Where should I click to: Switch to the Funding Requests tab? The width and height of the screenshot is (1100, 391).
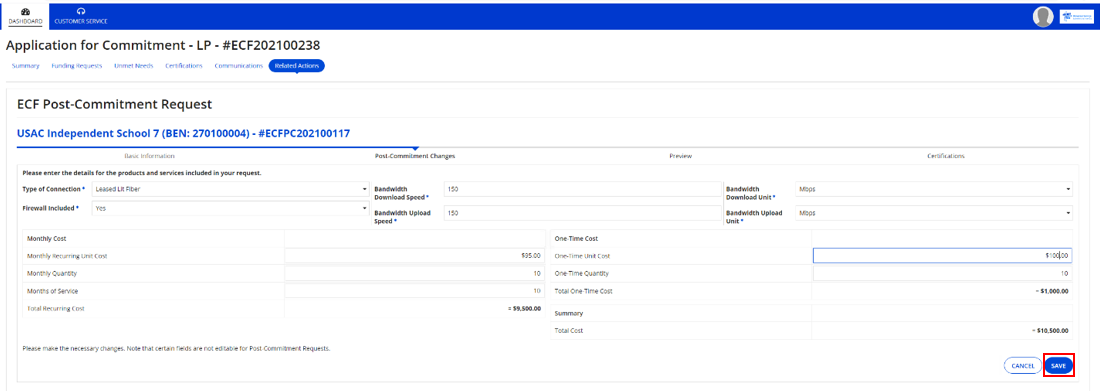(x=77, y=66)
